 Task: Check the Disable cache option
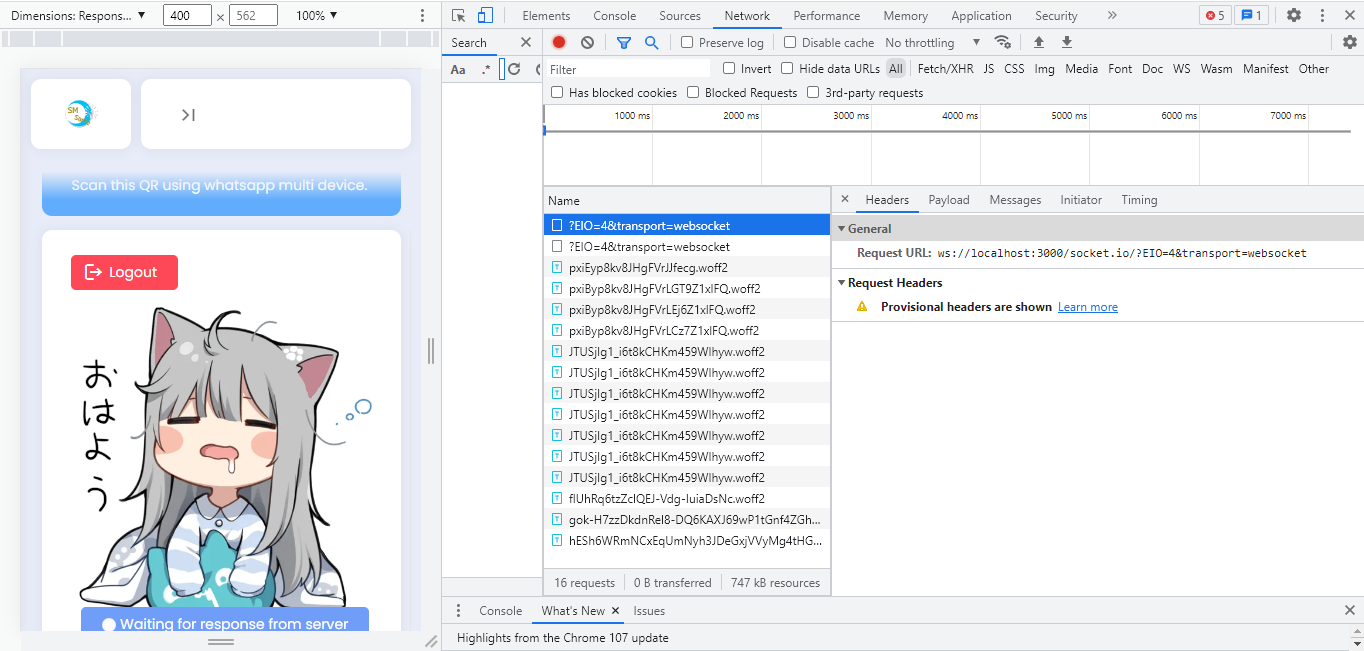tap(790, 43)
